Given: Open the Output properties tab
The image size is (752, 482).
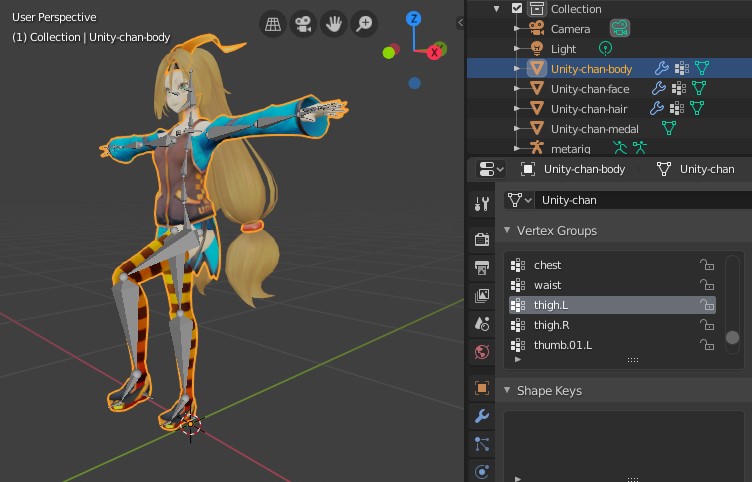Looking at the screenshot, I should tap(482, 267).
